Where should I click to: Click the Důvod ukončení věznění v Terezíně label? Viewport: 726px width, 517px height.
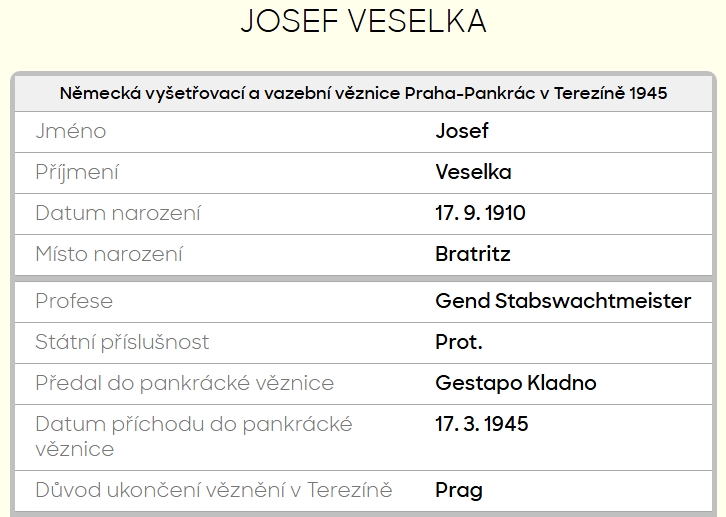click(213, 490)
